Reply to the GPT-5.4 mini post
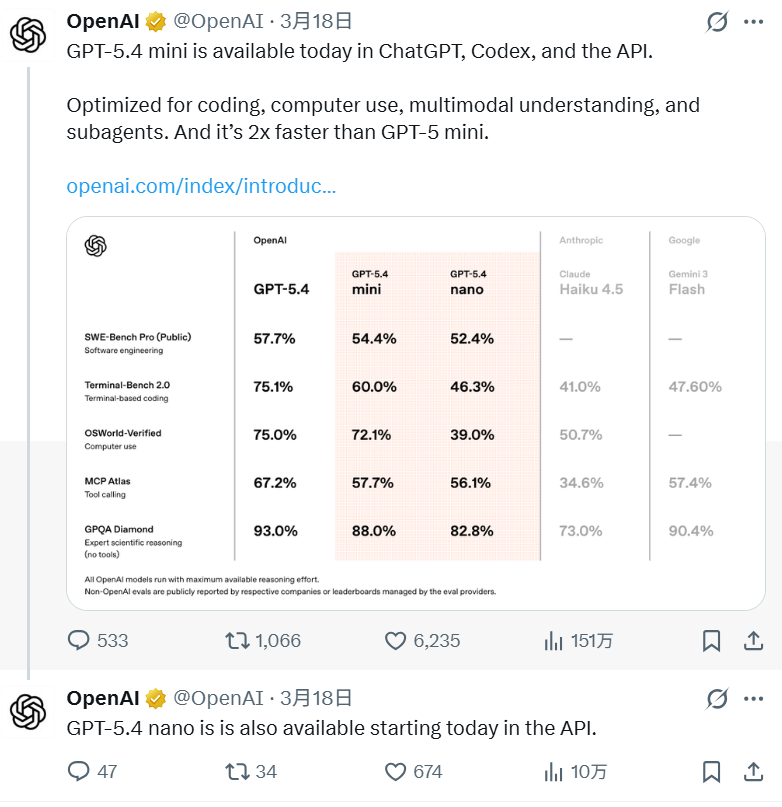Screen dimensions: 782x807 [79, 640]
